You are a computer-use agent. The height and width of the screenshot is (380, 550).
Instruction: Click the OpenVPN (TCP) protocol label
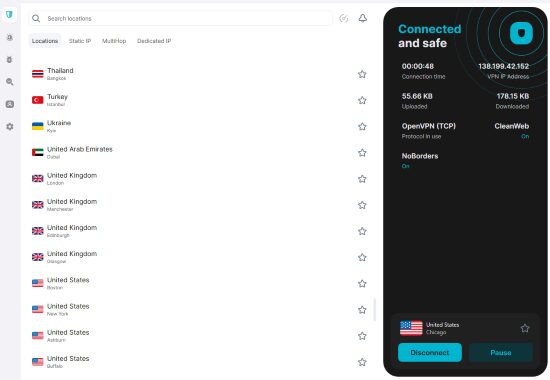tap(429, 126)
